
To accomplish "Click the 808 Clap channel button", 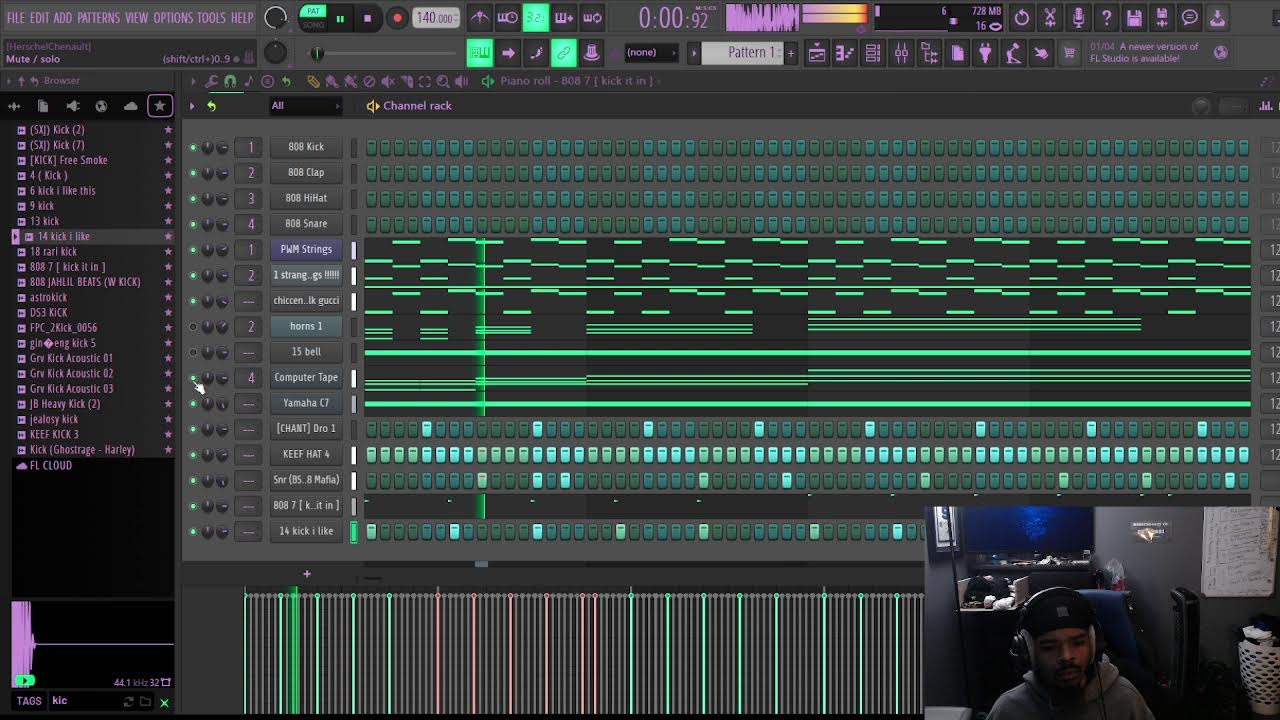I will click(306, 172).
